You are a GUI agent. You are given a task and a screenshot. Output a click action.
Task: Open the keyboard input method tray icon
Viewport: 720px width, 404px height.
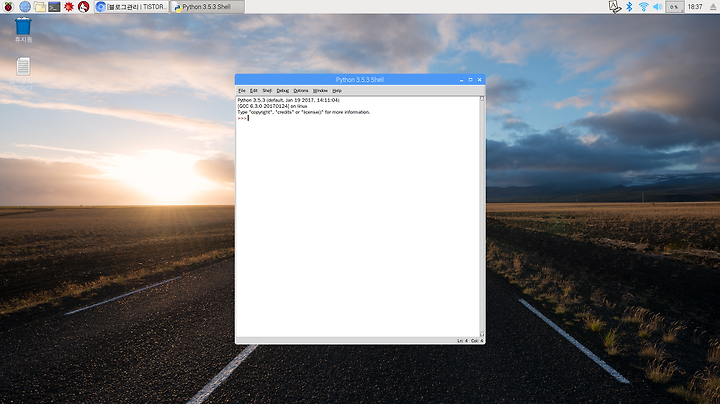click(614, 6)
